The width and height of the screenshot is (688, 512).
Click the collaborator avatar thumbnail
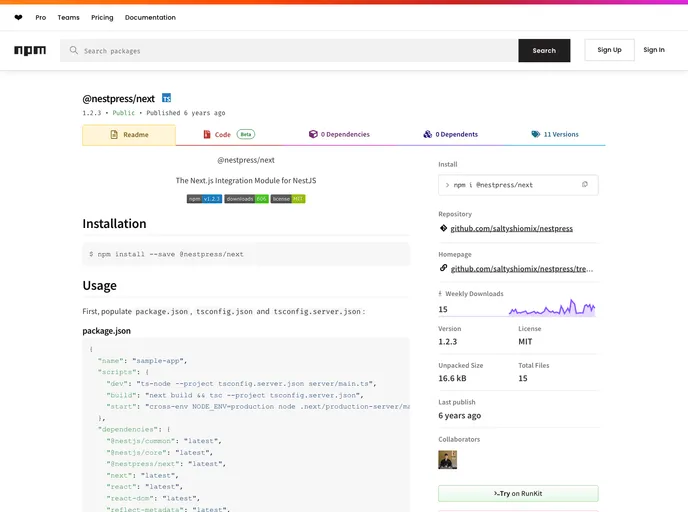448,460
